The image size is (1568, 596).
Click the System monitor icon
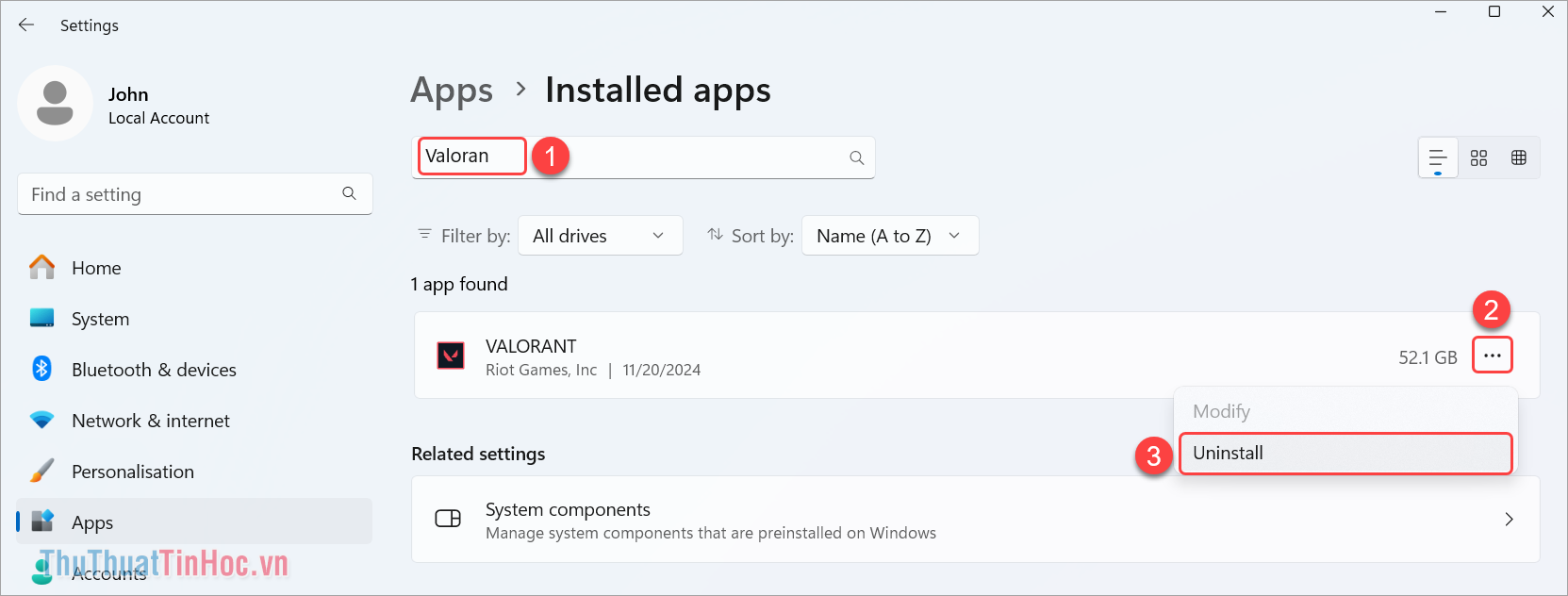[41, 319]
